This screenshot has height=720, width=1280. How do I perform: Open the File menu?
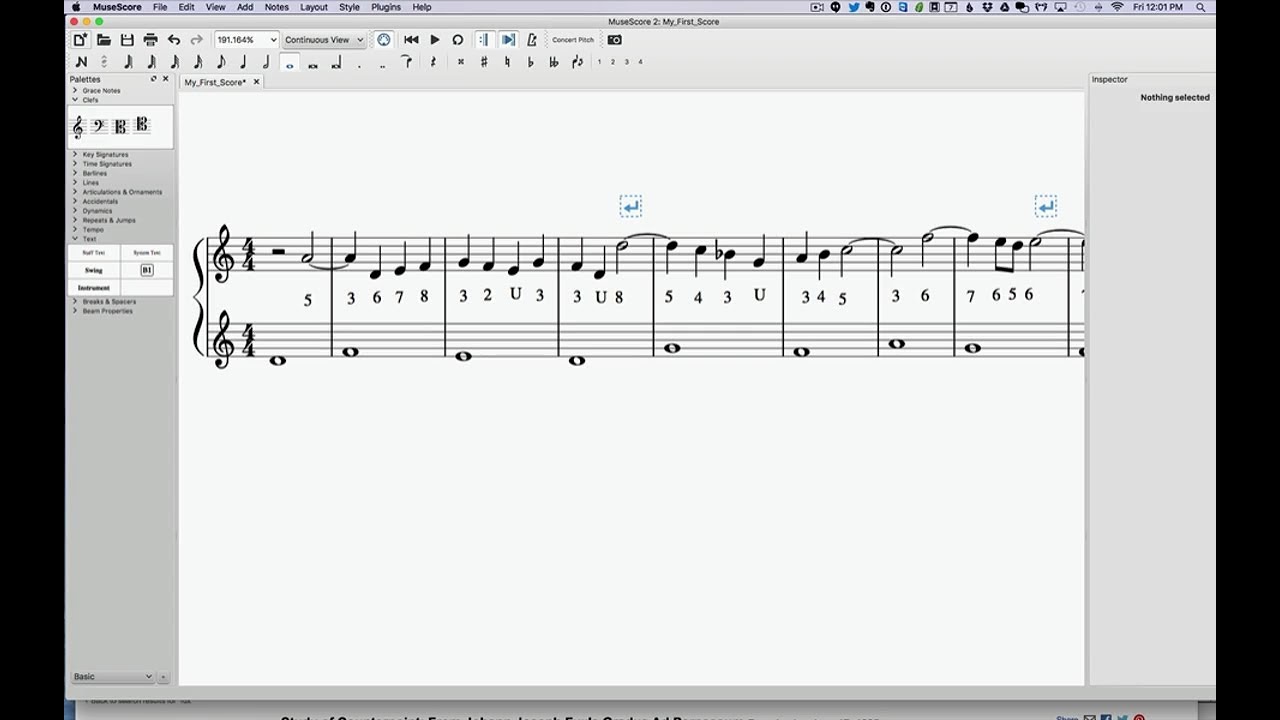160,7
